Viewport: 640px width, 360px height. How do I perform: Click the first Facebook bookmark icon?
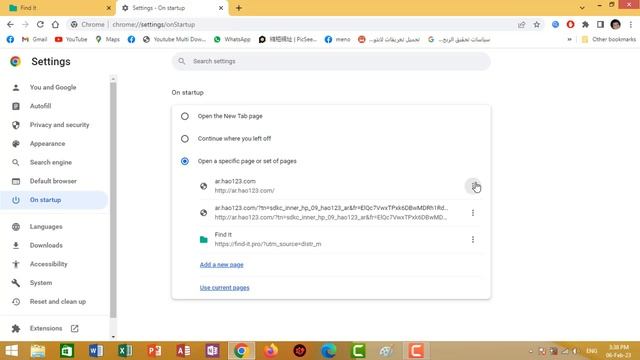pyautogui.click(x=10, y=40)
